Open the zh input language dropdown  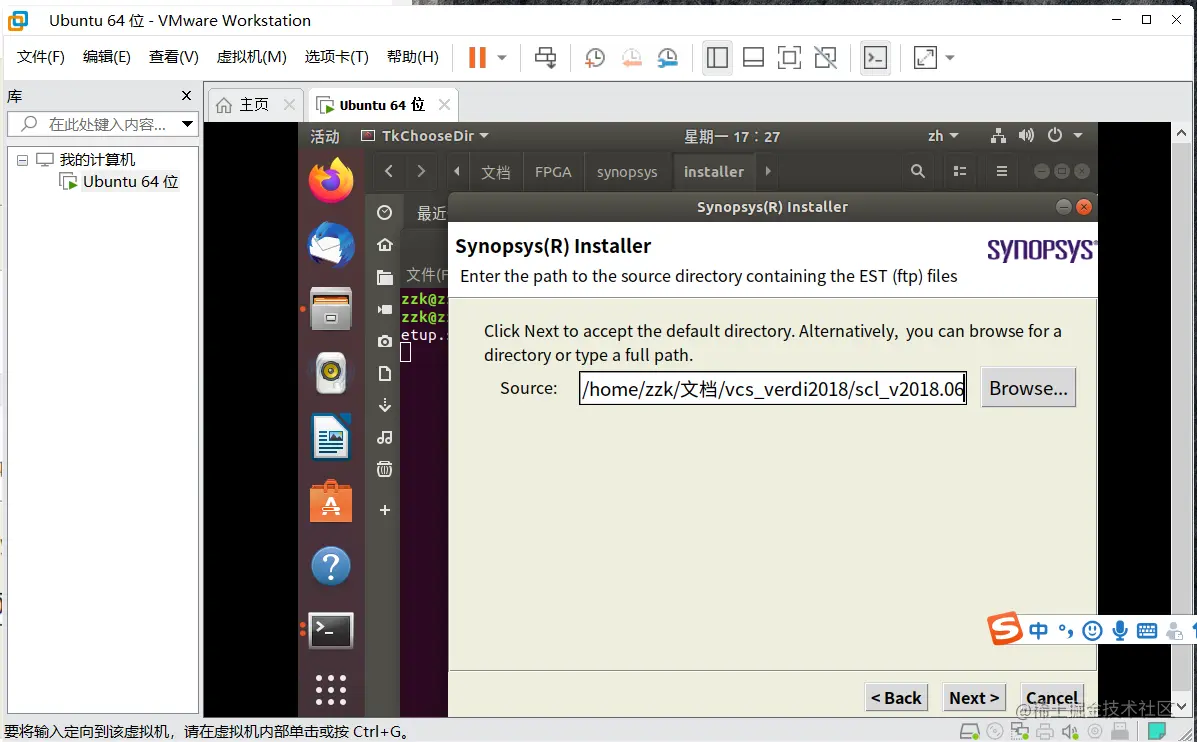[943, 136]
